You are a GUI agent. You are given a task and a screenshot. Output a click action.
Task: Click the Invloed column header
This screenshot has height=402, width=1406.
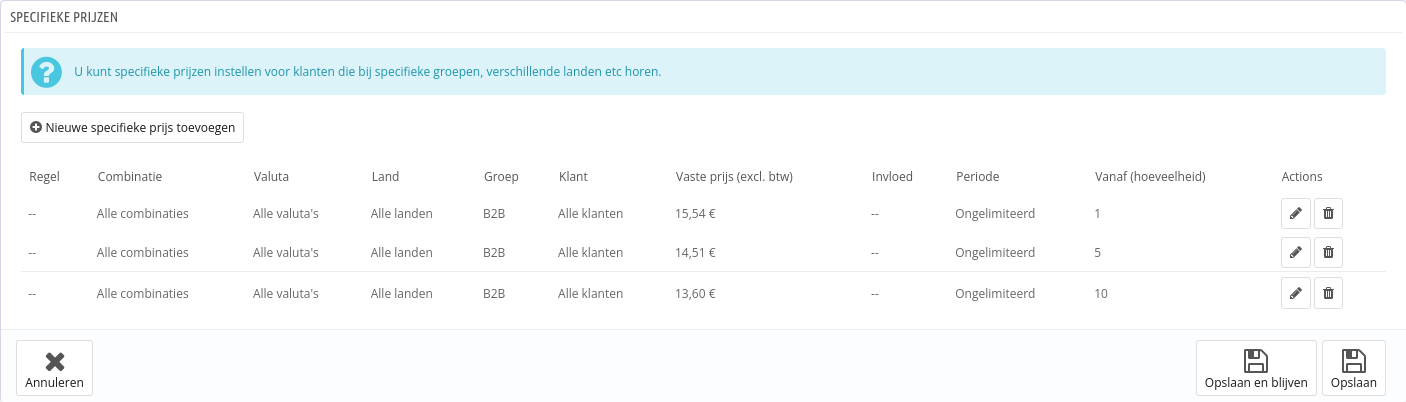892,176
